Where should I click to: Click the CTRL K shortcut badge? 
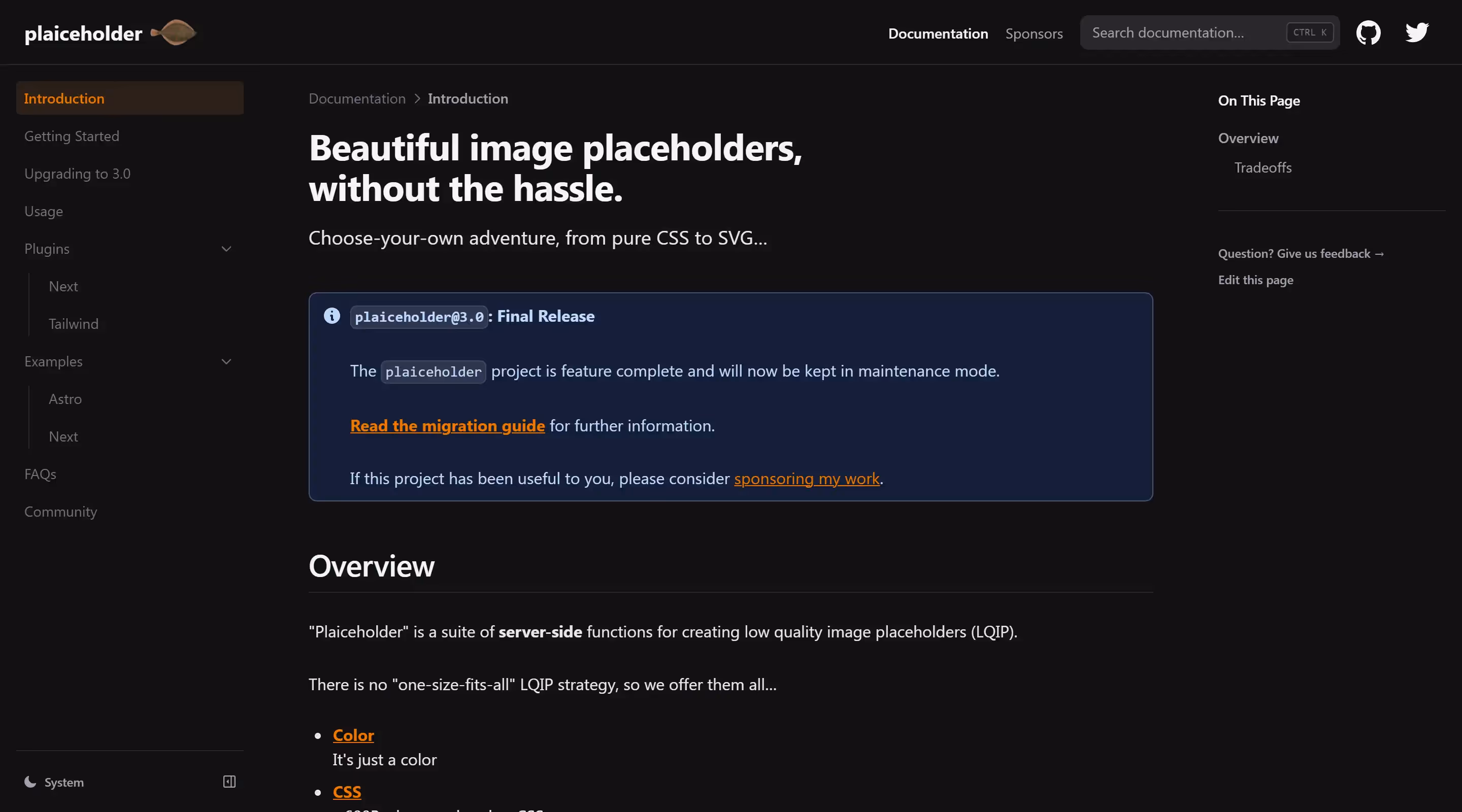(x=1309, y=32)
